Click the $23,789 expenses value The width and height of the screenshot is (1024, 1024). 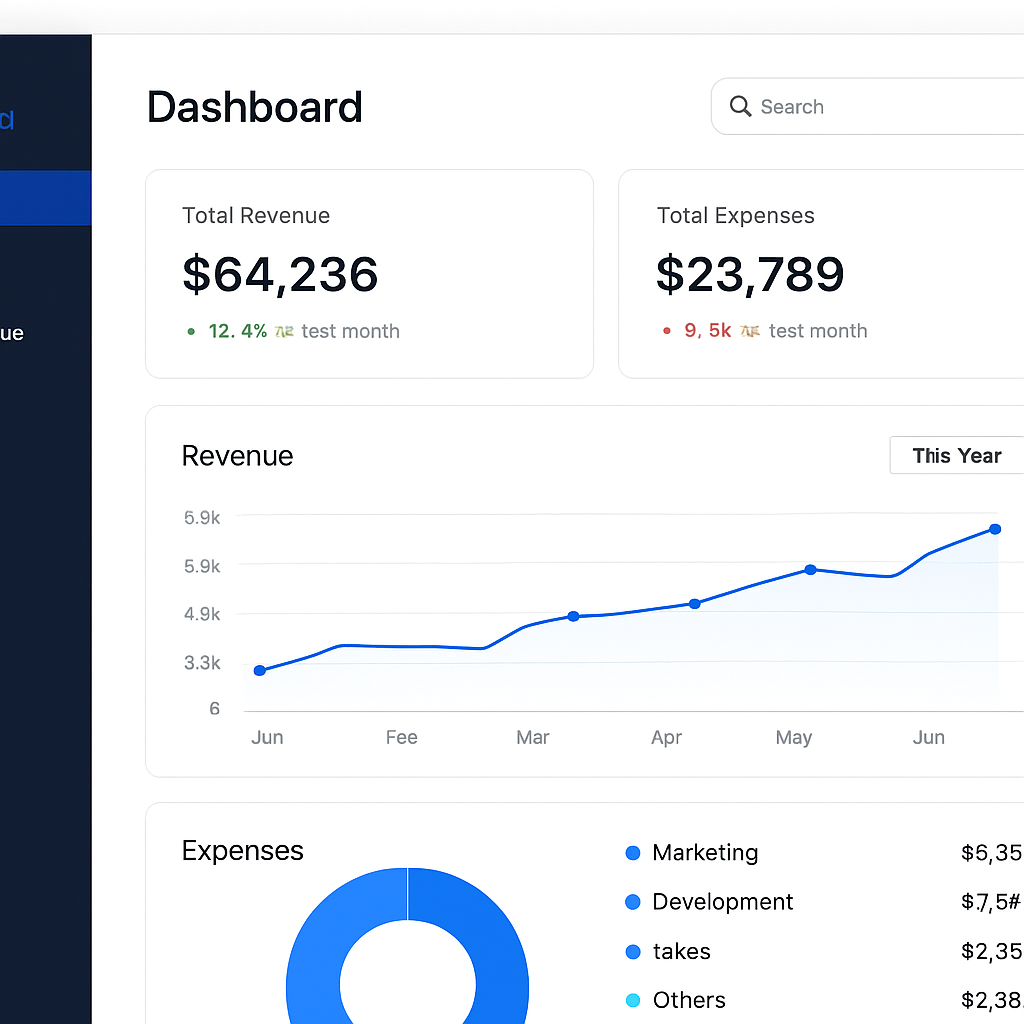(x=750, y=274)
